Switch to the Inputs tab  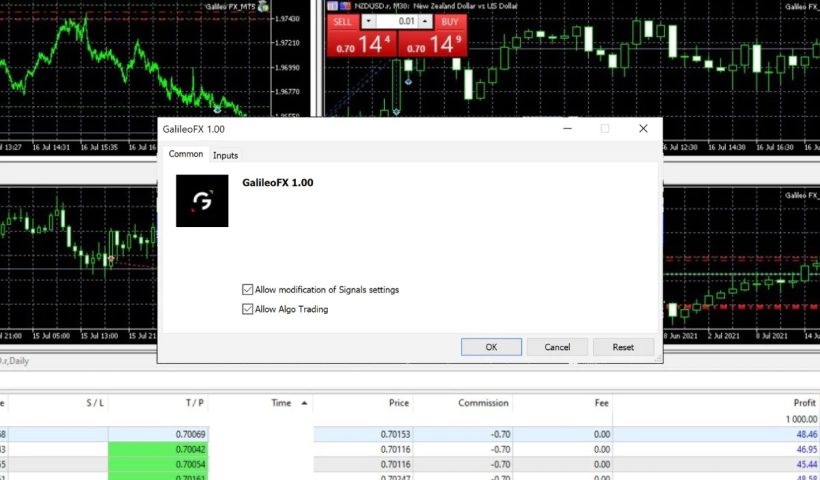point(225,155)
